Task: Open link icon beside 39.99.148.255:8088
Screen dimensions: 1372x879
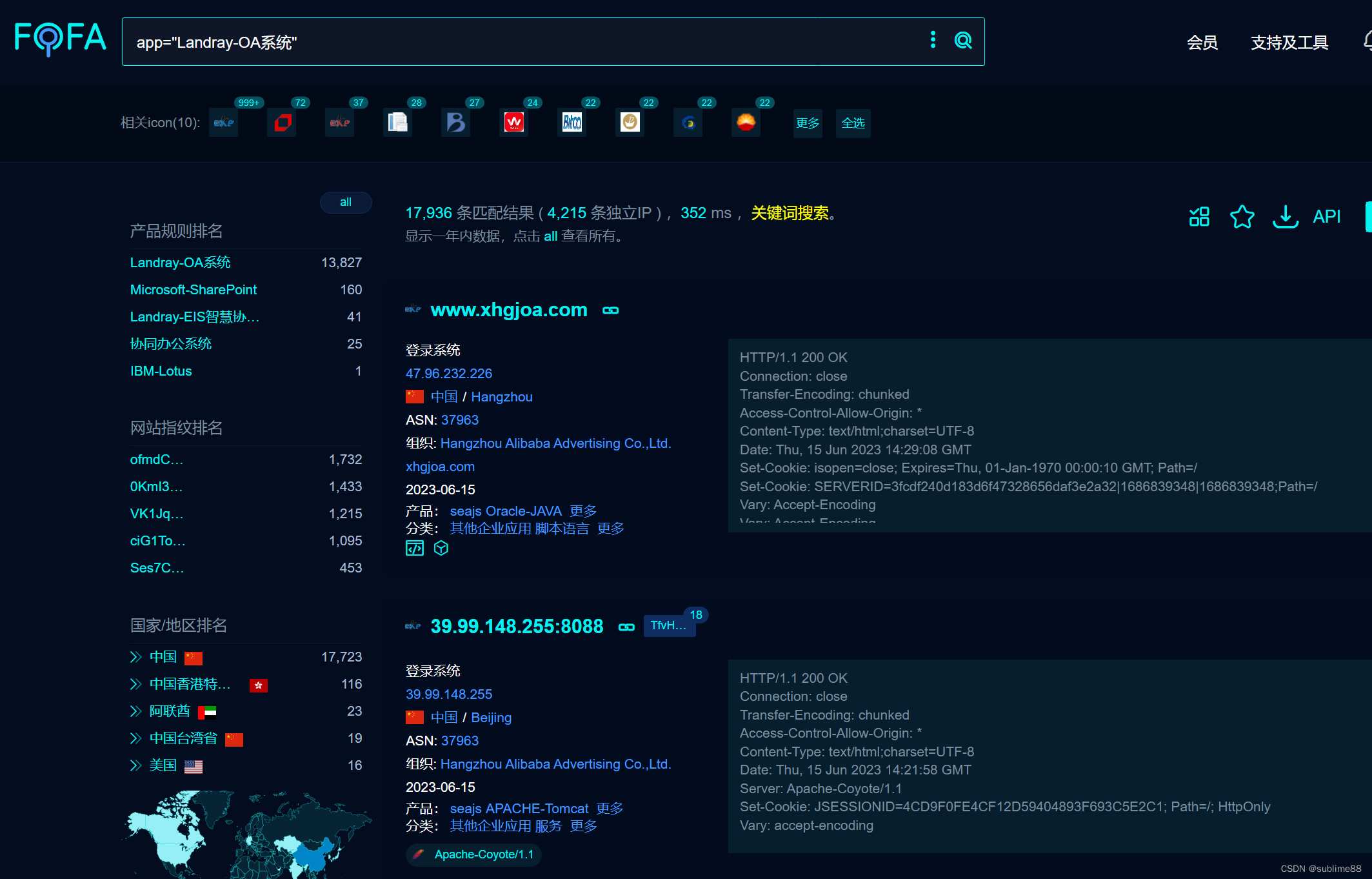Action: [x=627, y=627]
